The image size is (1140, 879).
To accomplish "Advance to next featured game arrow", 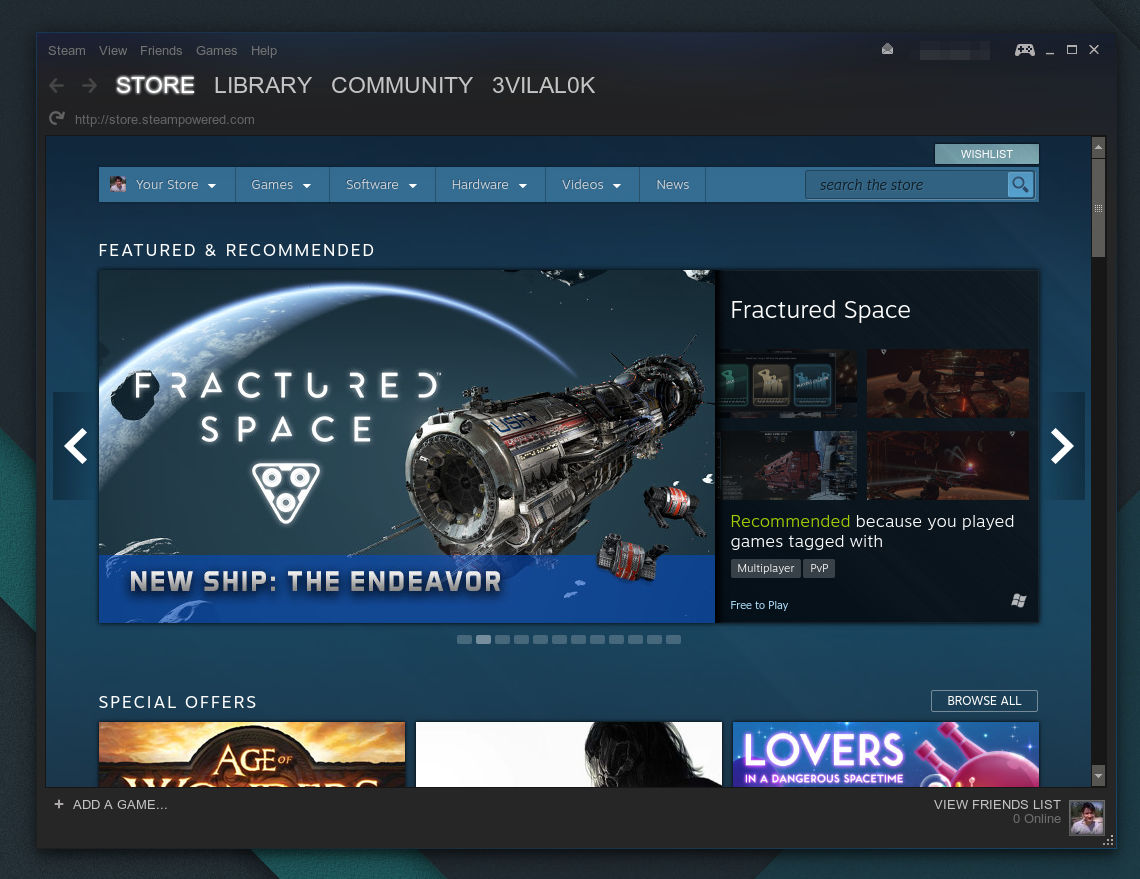I will coord(1062,446).
